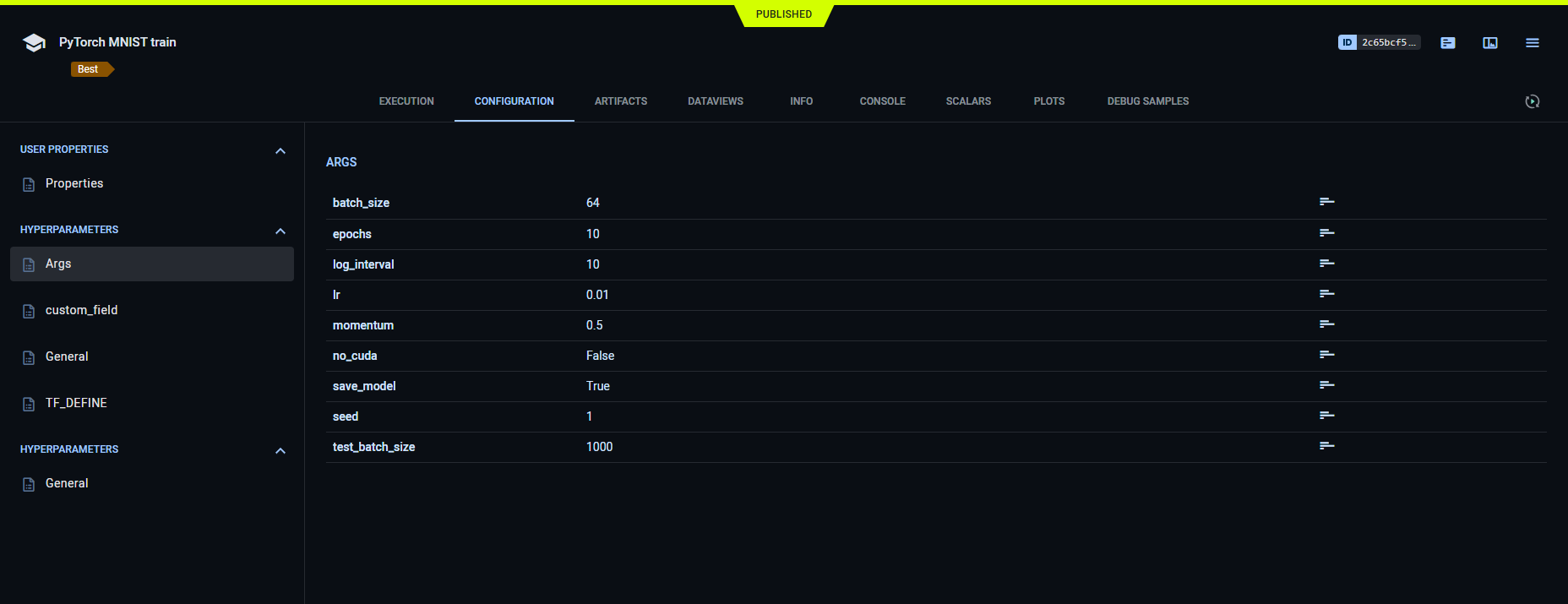Click the description icon for test_batch_size row

coord(1326,446)
